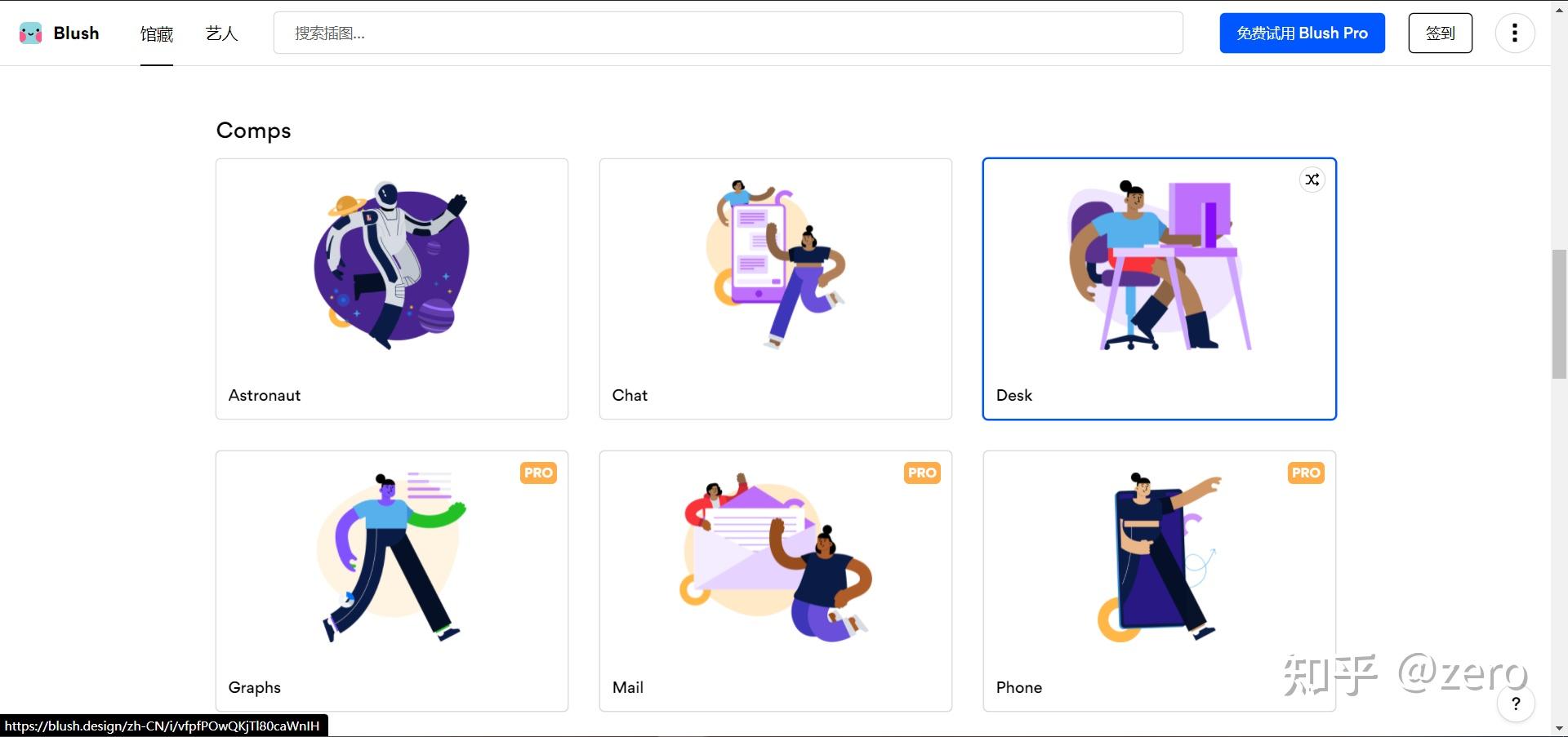Open the Phone illustration card
The image size is (1568, 737).
1160,581
